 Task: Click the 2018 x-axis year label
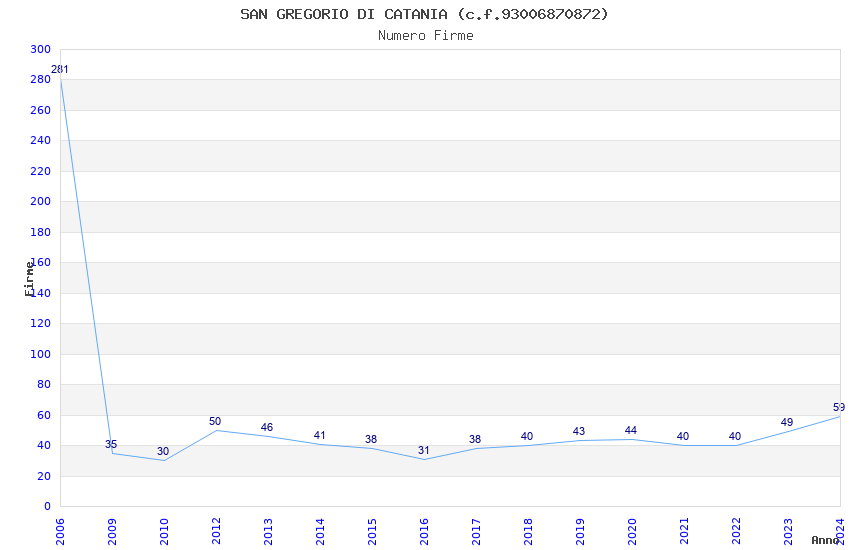click(x=529, y=532)
